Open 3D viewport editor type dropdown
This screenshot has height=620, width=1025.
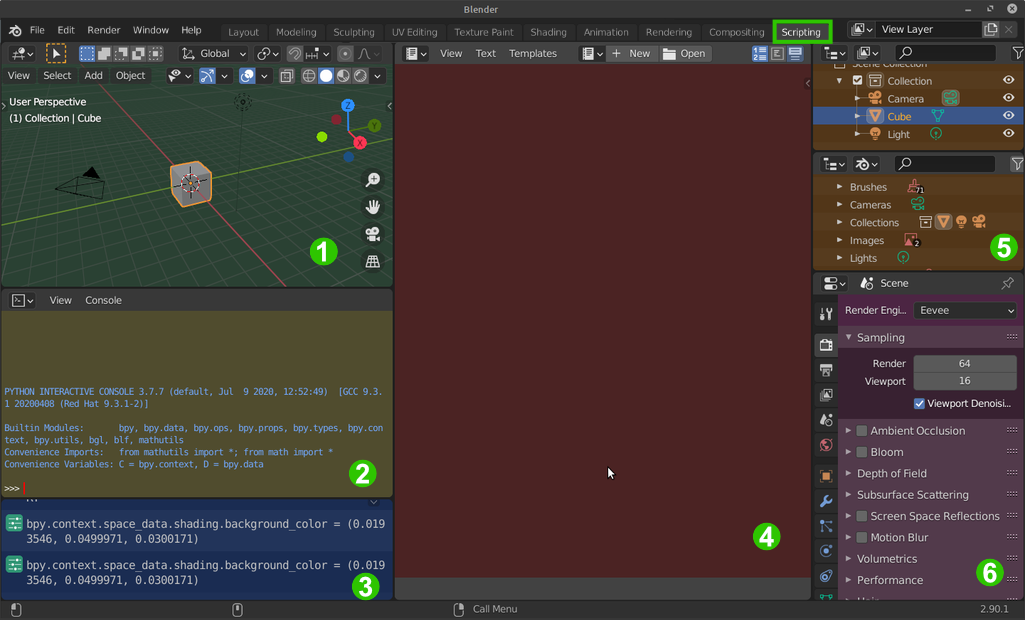point(22,54)
